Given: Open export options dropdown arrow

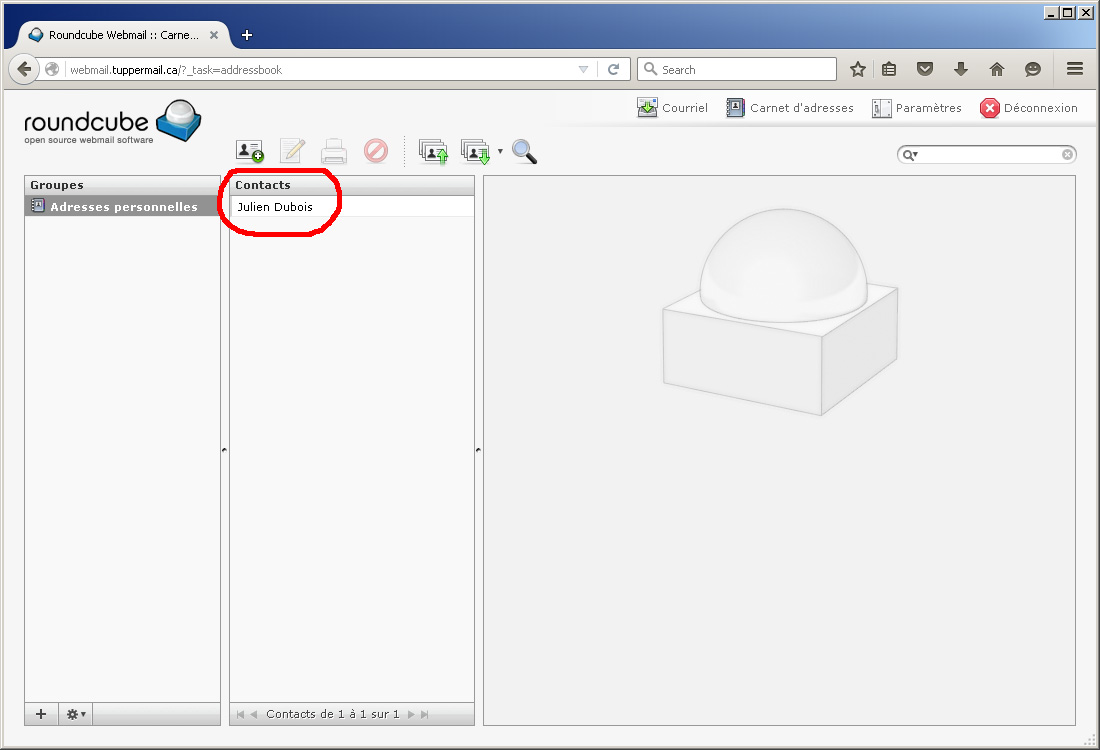Looking at the screenshot, I should pyautogui.click(x=500, y=152).
